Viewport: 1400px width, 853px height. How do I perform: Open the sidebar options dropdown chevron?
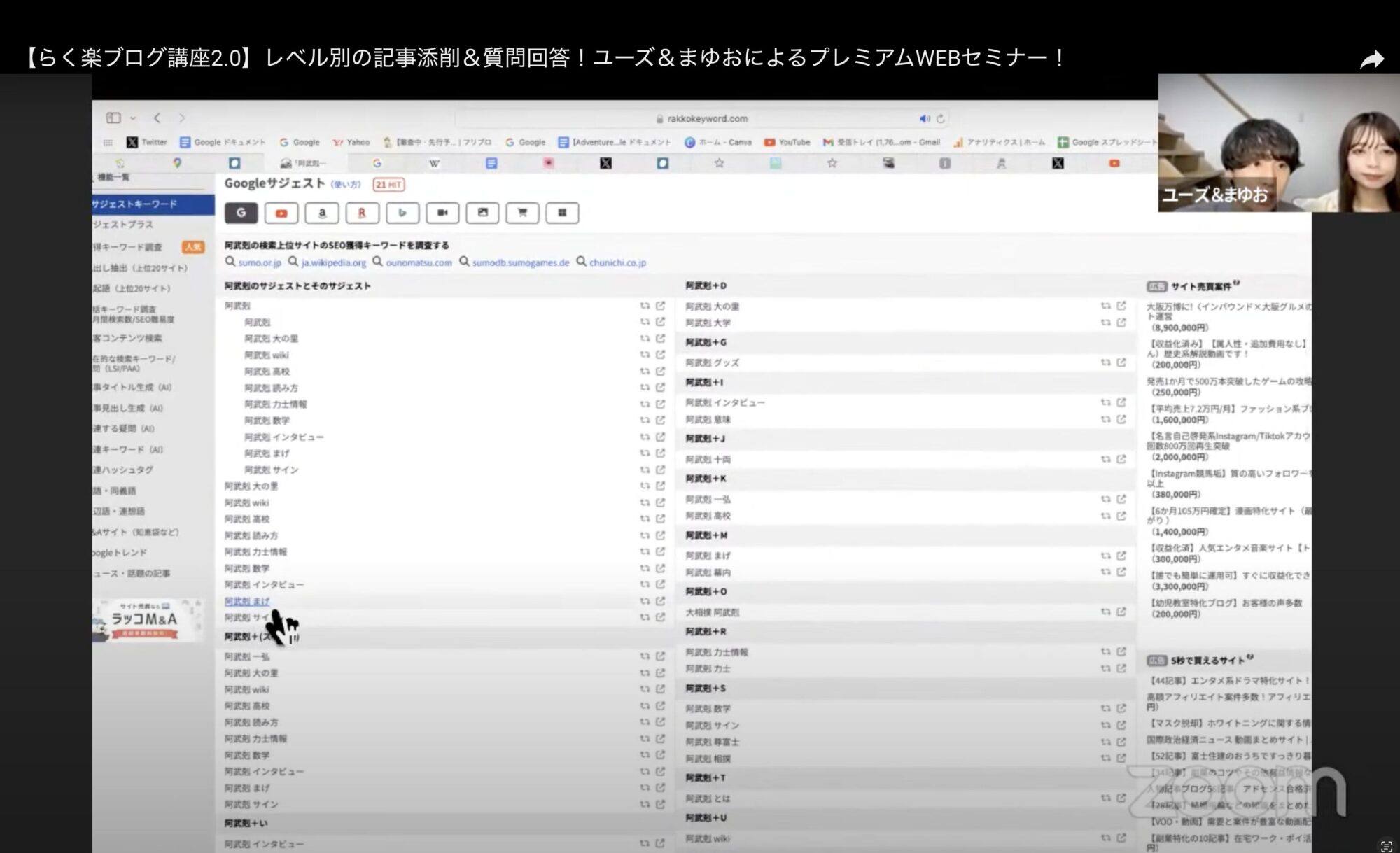(133, 118)
